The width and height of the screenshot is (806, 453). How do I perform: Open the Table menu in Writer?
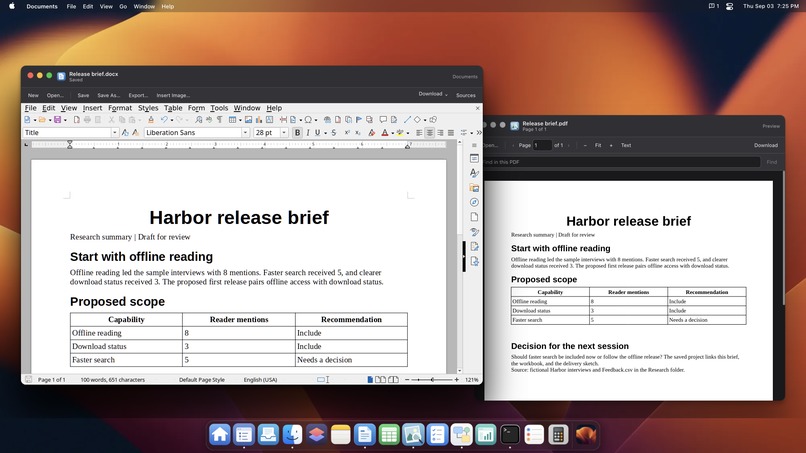pyautogui.click(x=173, y=108)
